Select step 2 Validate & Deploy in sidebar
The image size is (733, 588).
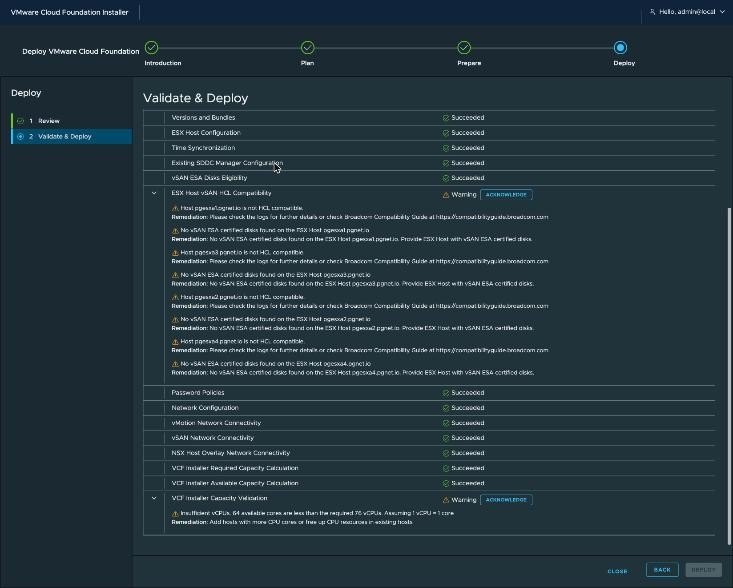click(x=72, y=136)
